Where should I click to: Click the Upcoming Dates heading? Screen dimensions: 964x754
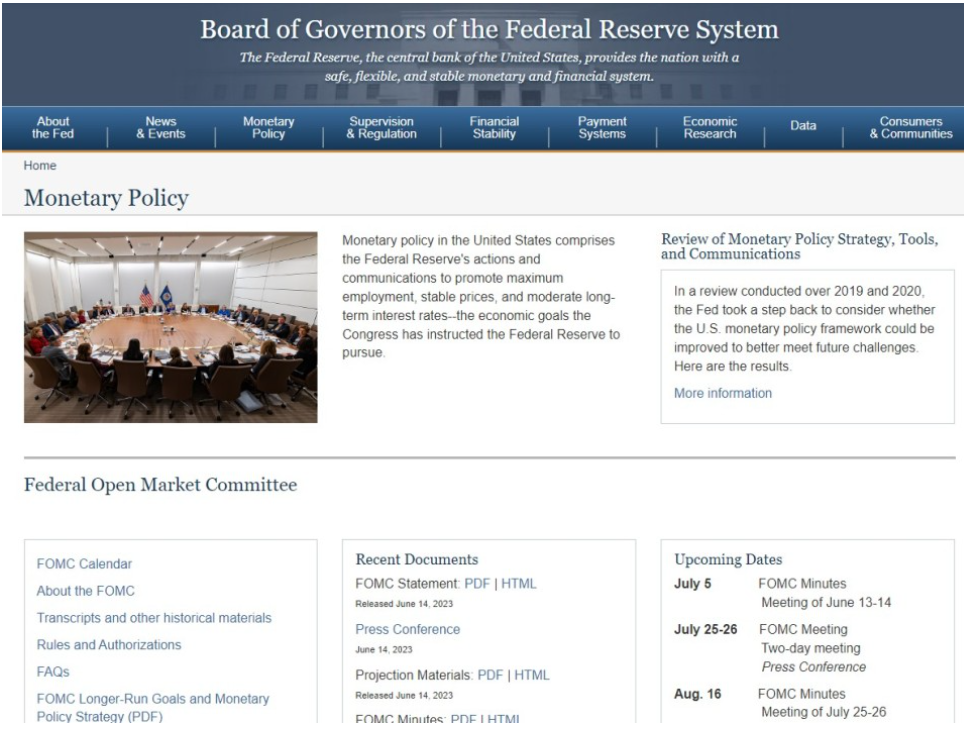point(728,559)
